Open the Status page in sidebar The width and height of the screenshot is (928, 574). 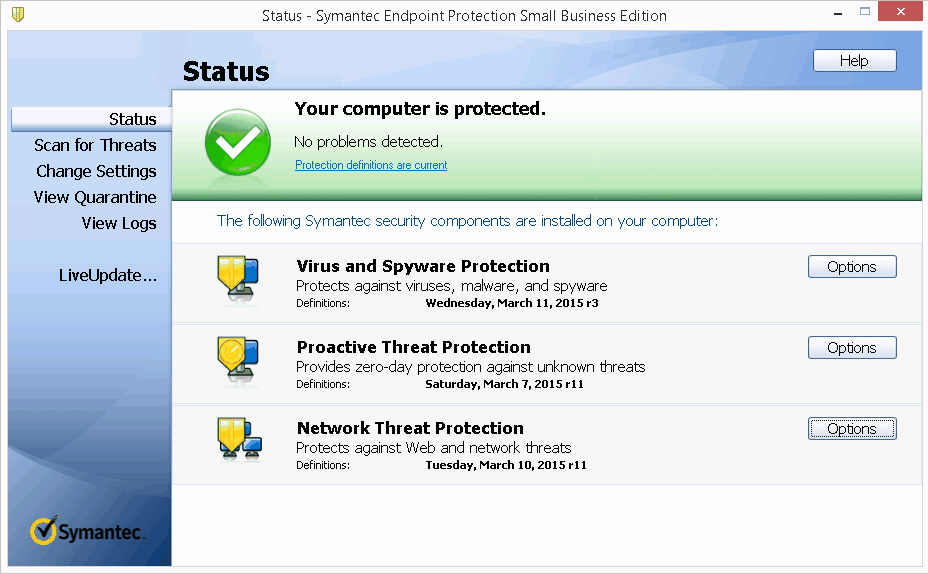132,119
